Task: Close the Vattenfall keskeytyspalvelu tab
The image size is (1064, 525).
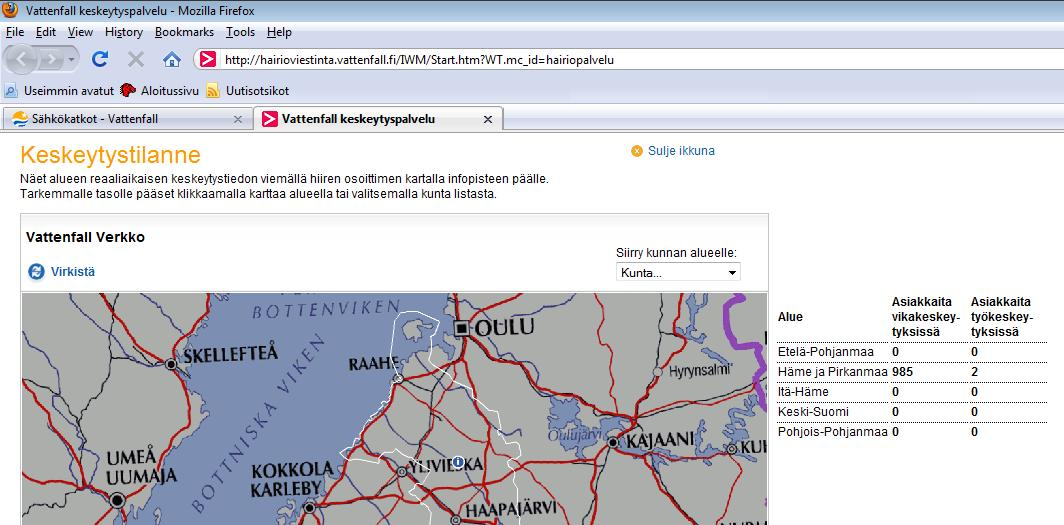Action: pyautogui.click(x=487, y=119)
